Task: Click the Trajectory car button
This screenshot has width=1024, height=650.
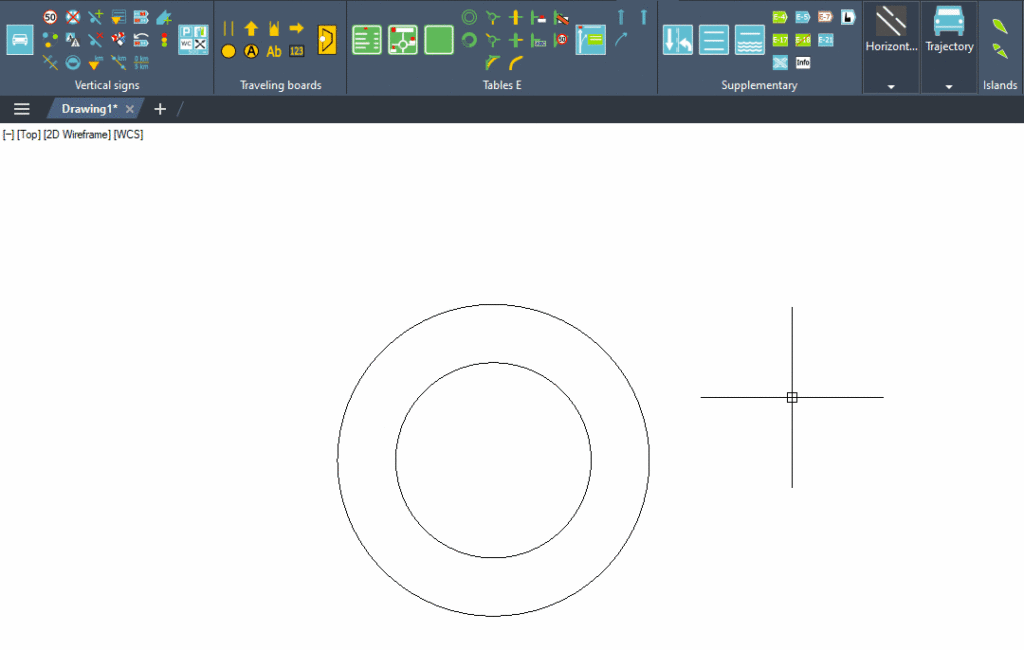Action: point(949,29)
